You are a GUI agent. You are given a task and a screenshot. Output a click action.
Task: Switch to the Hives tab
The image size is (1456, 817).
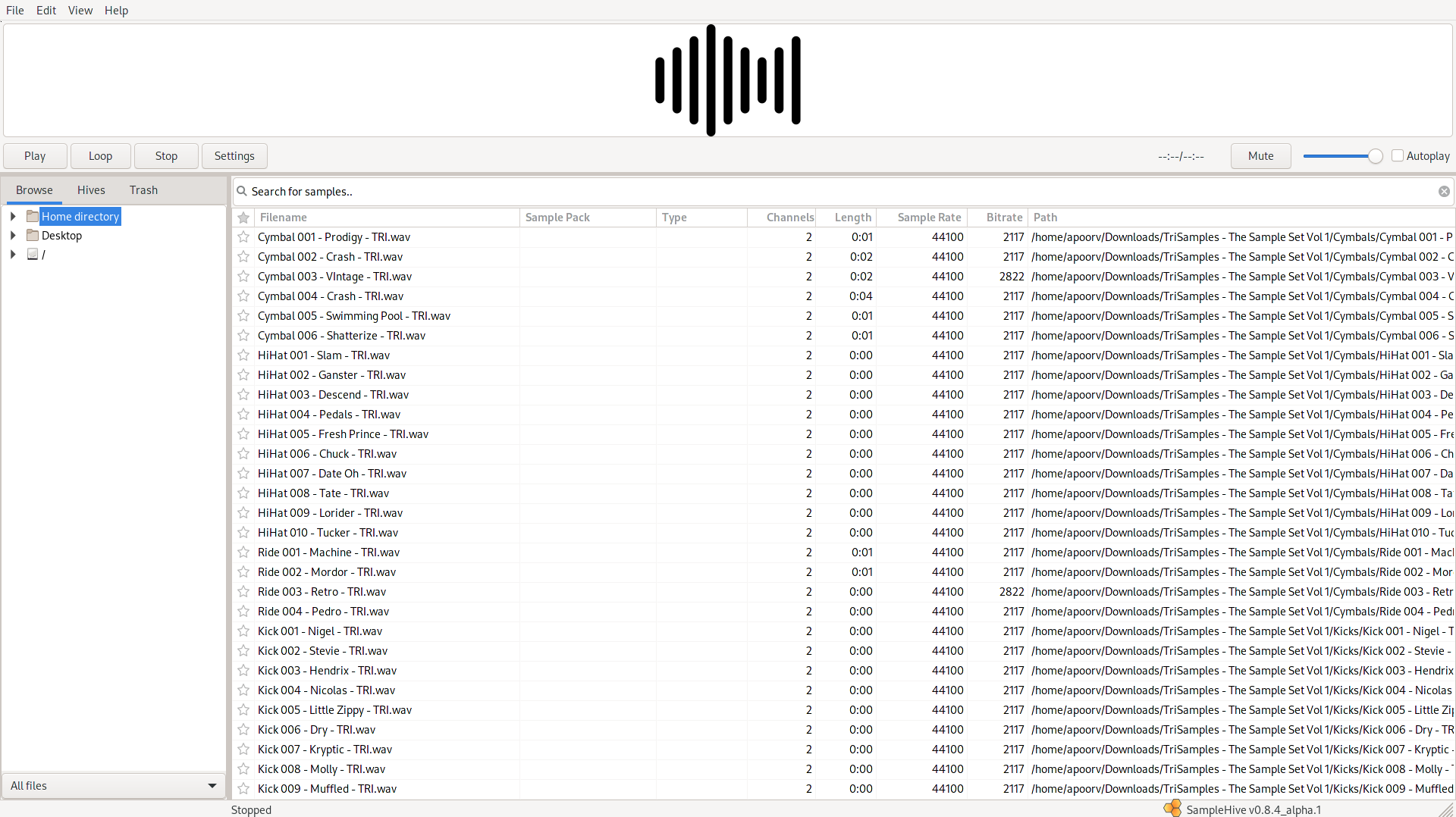click(x=90, y=190)
